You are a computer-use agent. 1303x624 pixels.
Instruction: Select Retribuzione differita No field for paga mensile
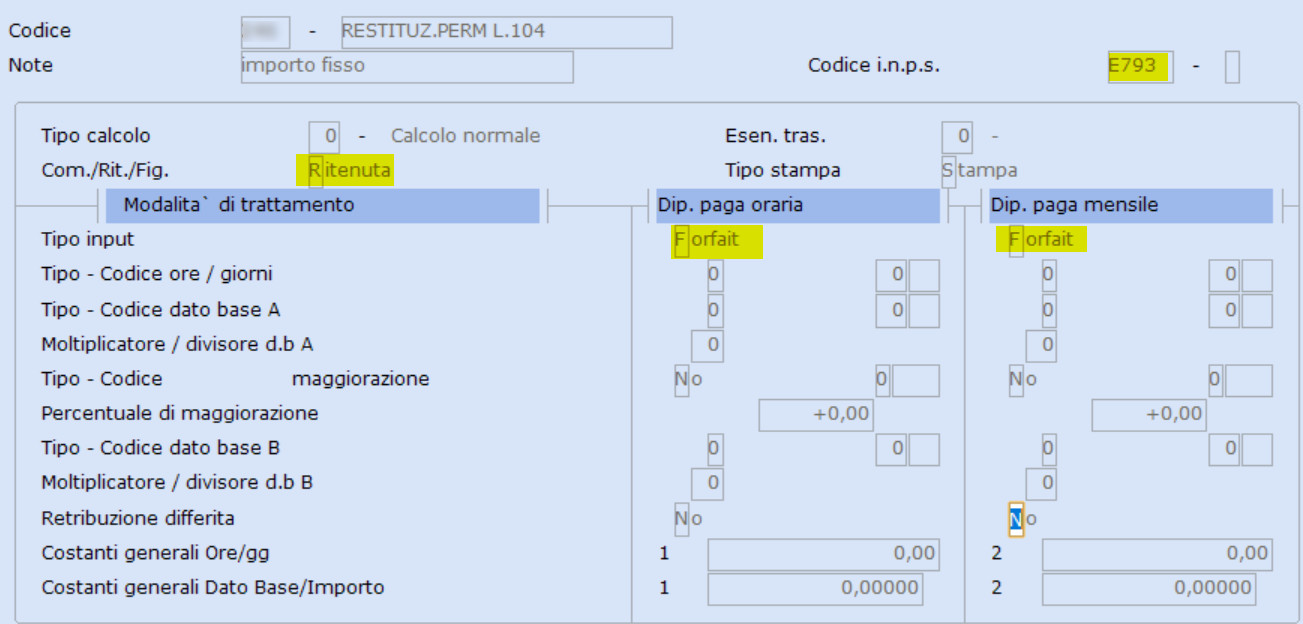click(1016, 519)
